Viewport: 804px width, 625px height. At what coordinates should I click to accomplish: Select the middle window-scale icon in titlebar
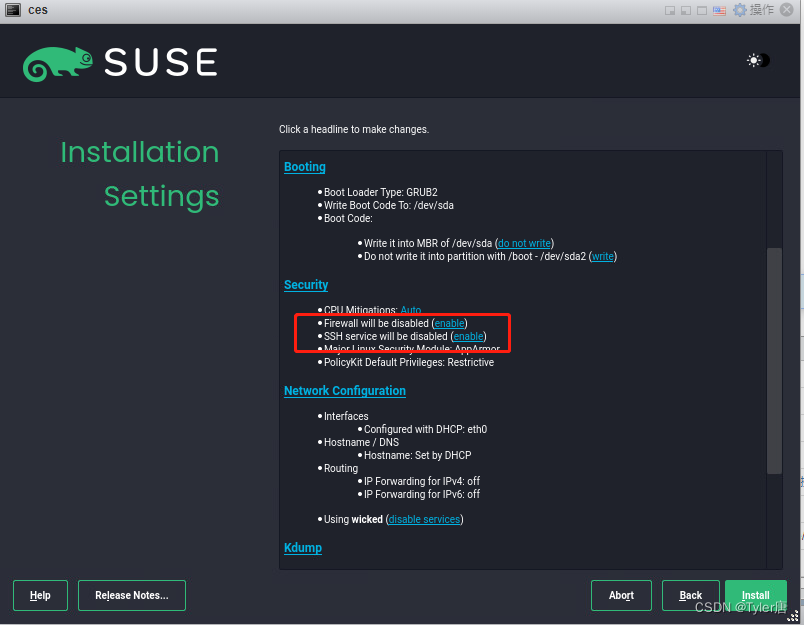pos(684,9)
